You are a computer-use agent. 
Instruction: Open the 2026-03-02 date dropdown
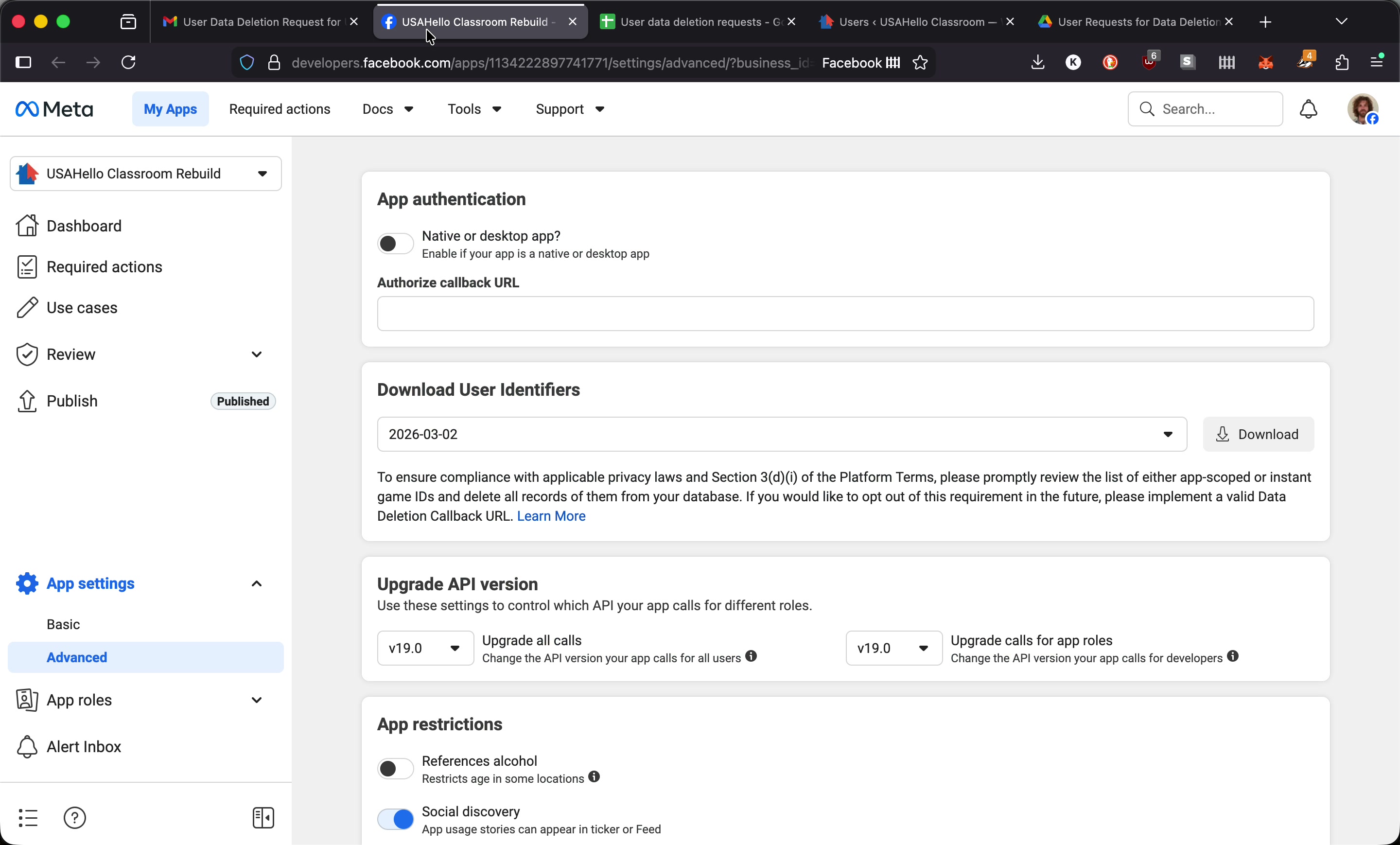click(782, 434)
